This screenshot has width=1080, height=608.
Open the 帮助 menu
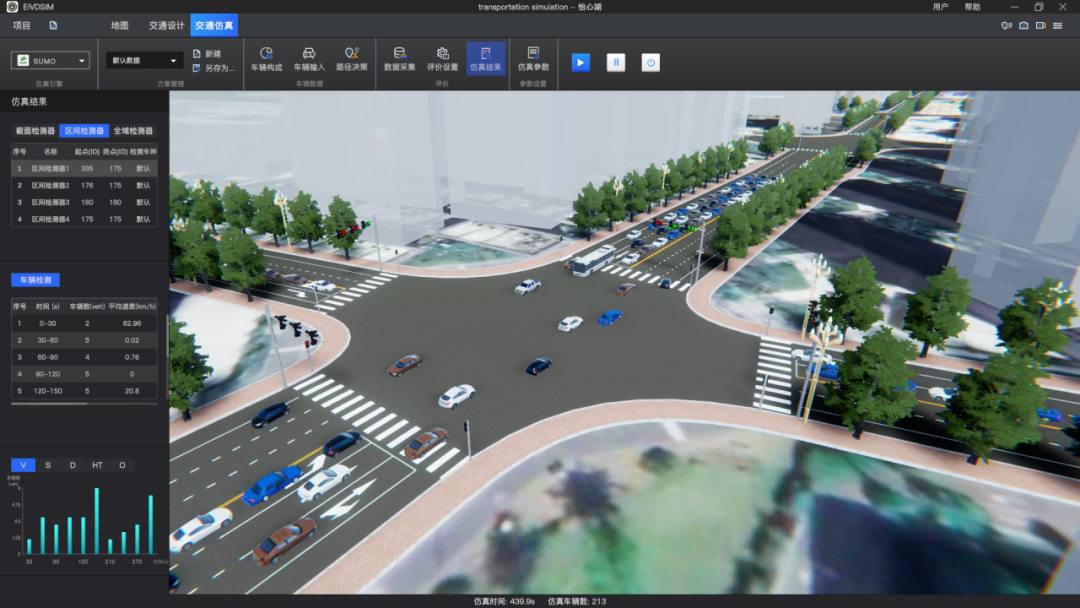(973, 6)
